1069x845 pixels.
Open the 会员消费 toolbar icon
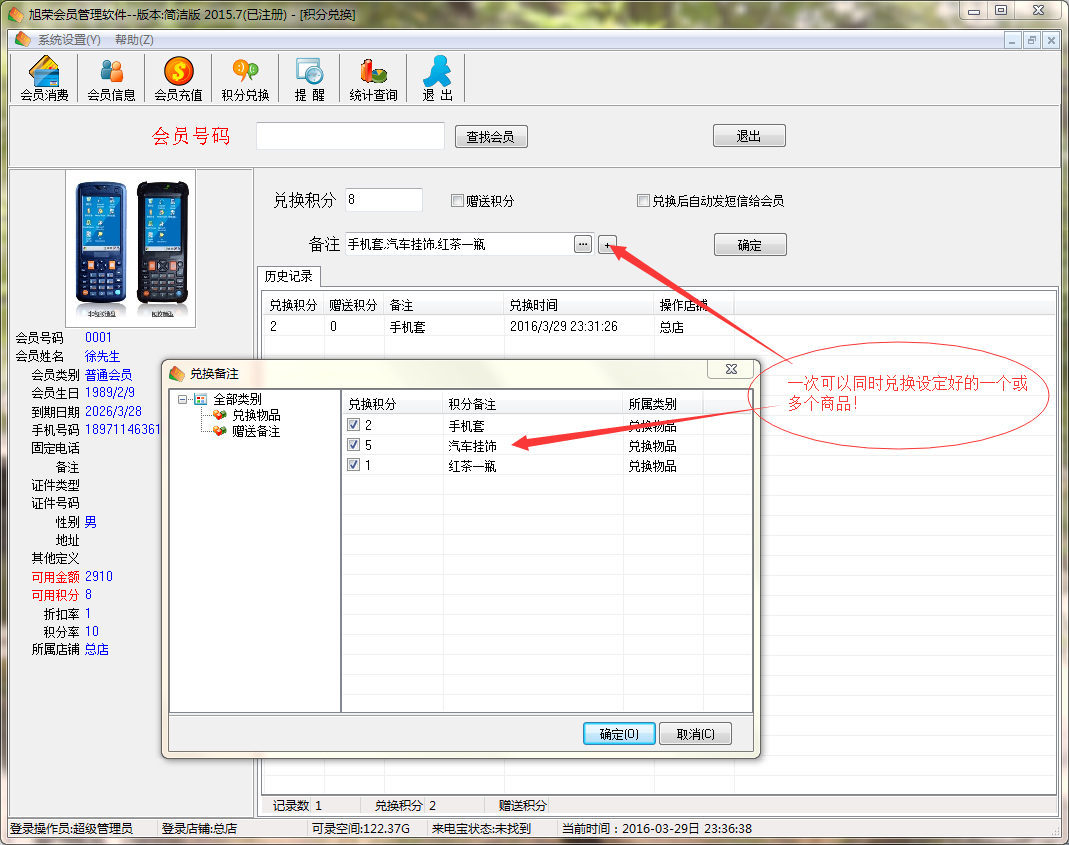pos(44,78)
